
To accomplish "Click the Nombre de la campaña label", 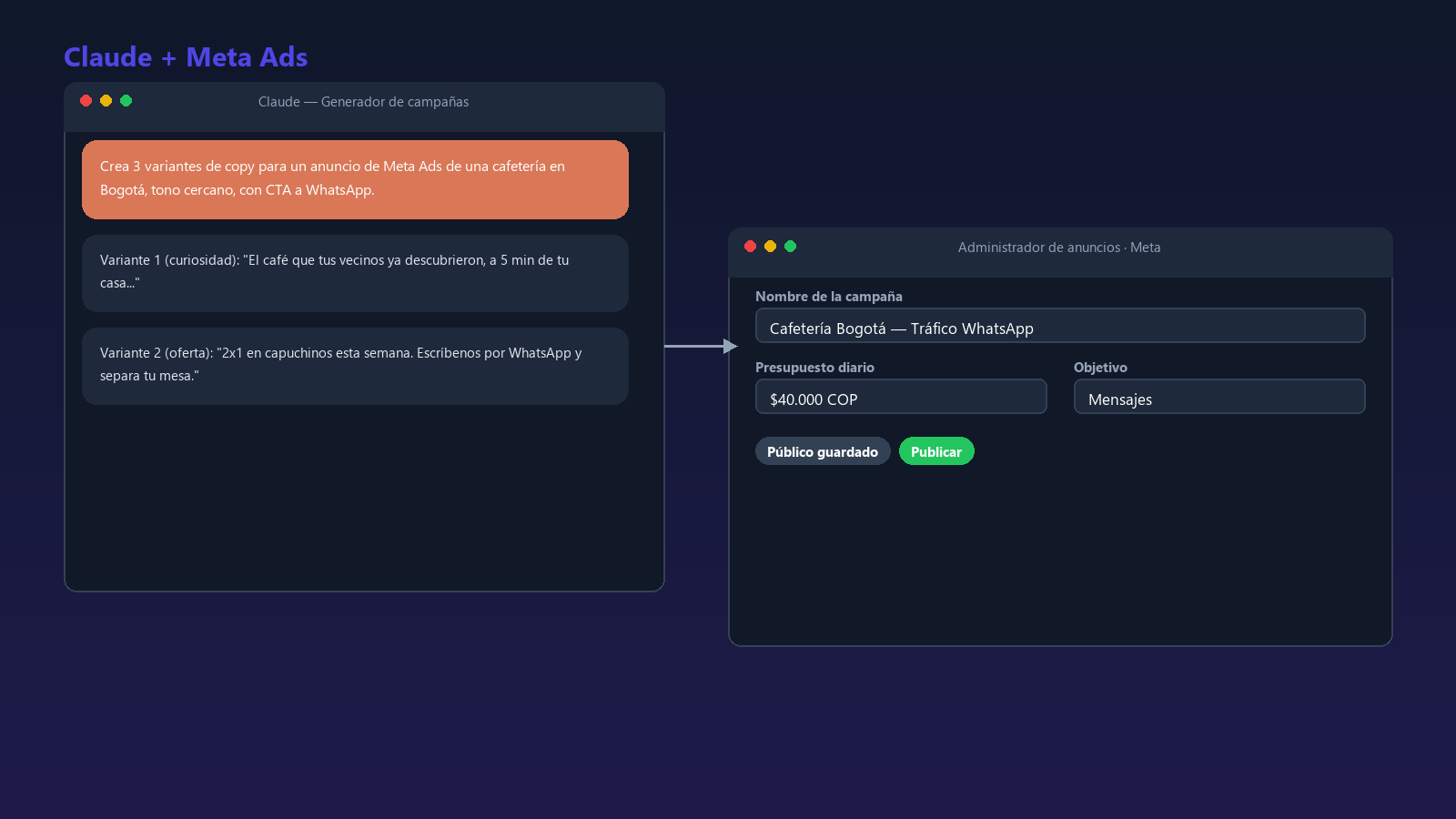I will pos(829,297).
